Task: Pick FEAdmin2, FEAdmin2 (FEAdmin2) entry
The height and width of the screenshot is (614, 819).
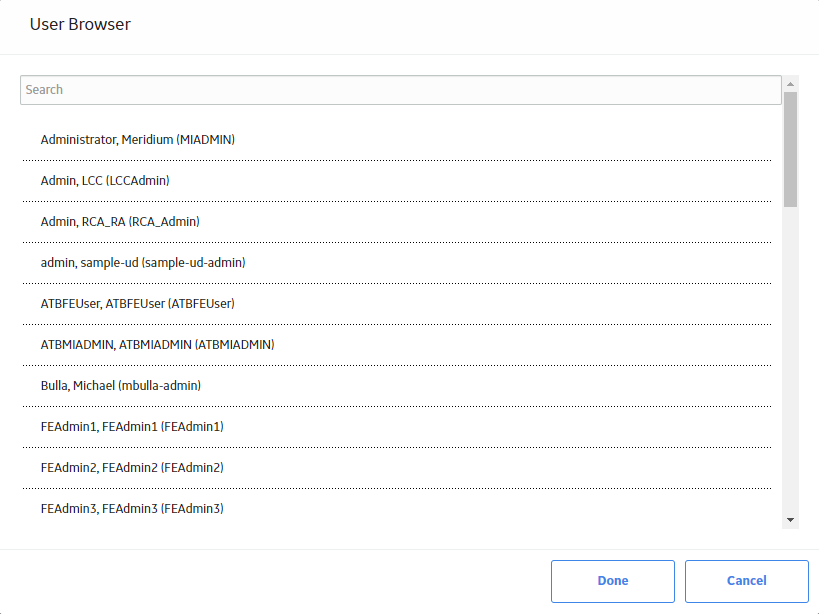Action: pyautogui.click(x=397, y=468)
